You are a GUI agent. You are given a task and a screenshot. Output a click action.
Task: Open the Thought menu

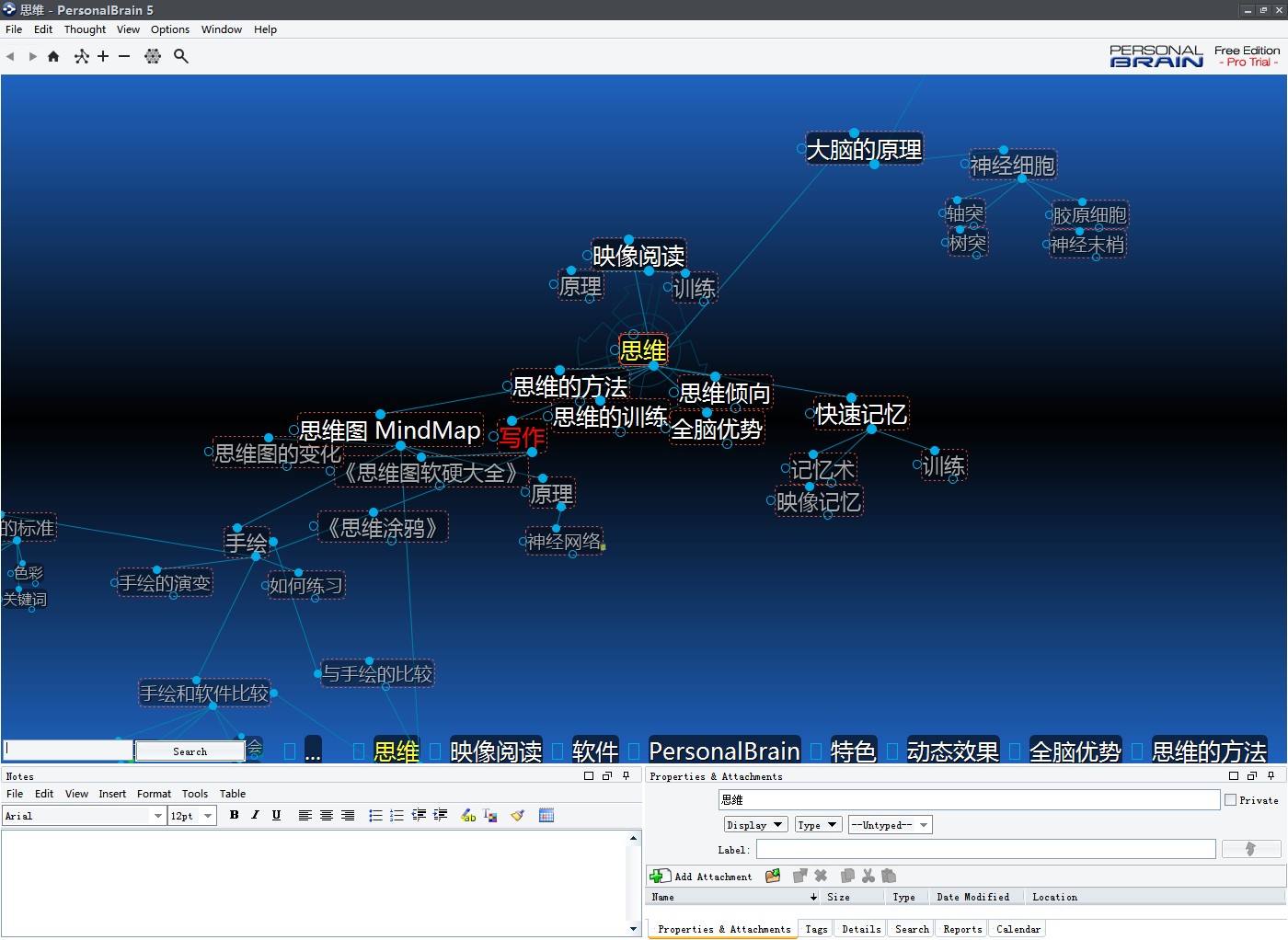[85, 29]
